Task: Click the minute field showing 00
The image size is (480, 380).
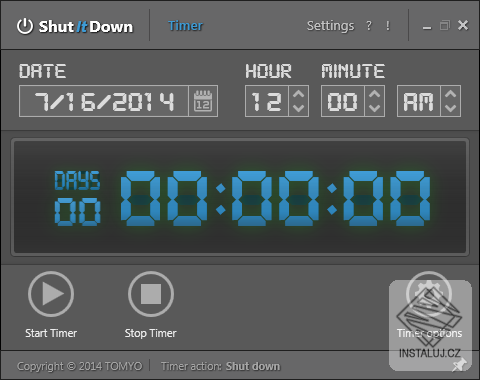Action: coord(343,101)
